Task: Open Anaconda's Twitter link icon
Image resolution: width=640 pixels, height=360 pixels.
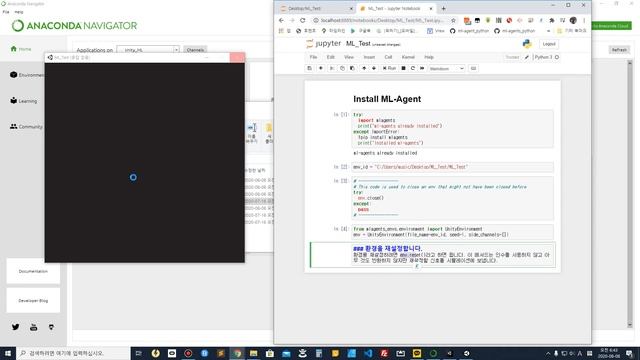Action: [16, 327]
